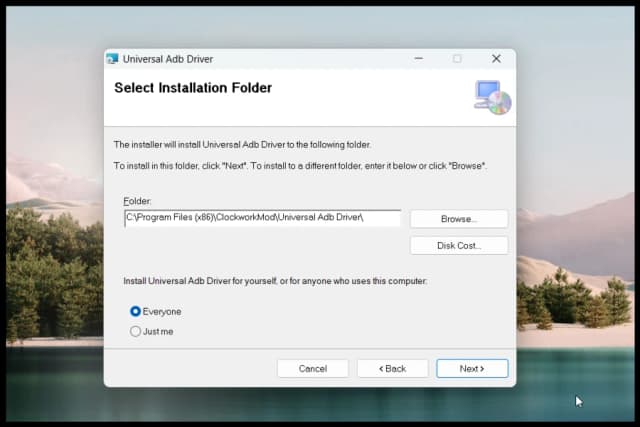Click the disabled maximize window button
Viewport: 640px width, 427px height.
click(x=457, y=59)
